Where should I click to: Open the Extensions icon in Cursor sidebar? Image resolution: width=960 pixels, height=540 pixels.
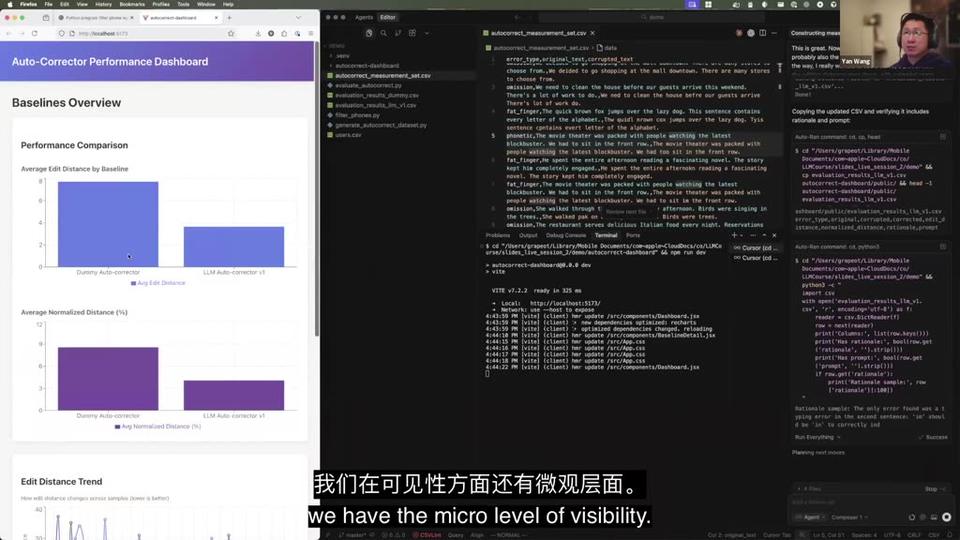click(x=413, y=33)
